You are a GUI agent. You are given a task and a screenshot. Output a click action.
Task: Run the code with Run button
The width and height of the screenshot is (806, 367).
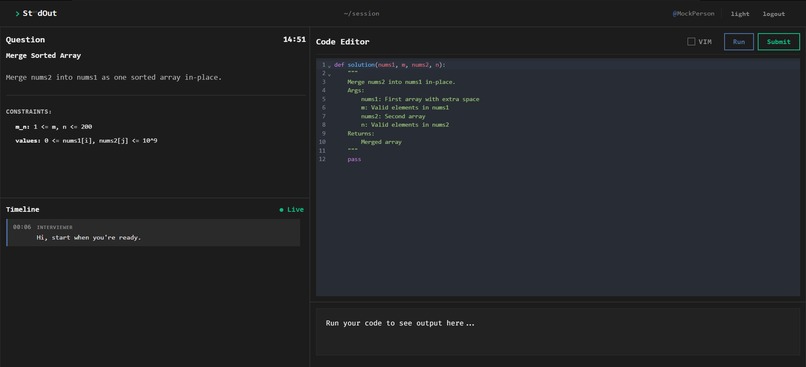pyautogui.click(x=739, y=42)
